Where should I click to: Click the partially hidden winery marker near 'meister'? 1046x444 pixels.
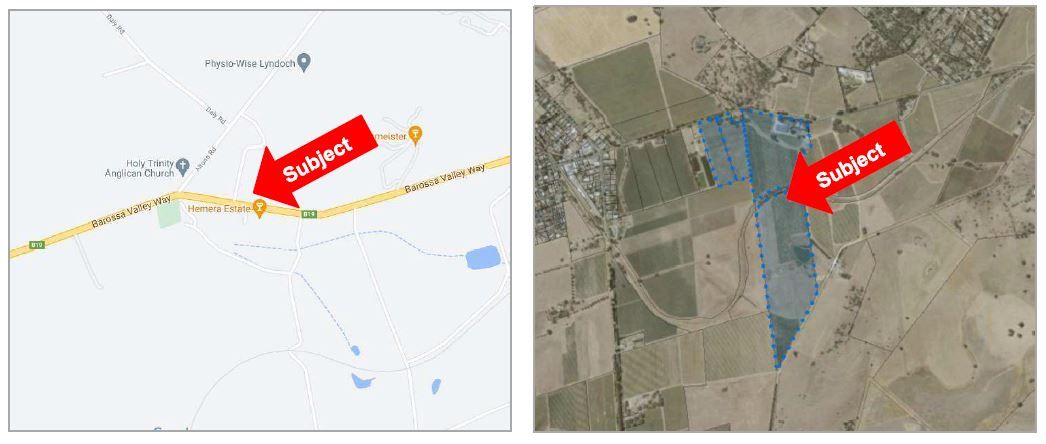point(416,135)
